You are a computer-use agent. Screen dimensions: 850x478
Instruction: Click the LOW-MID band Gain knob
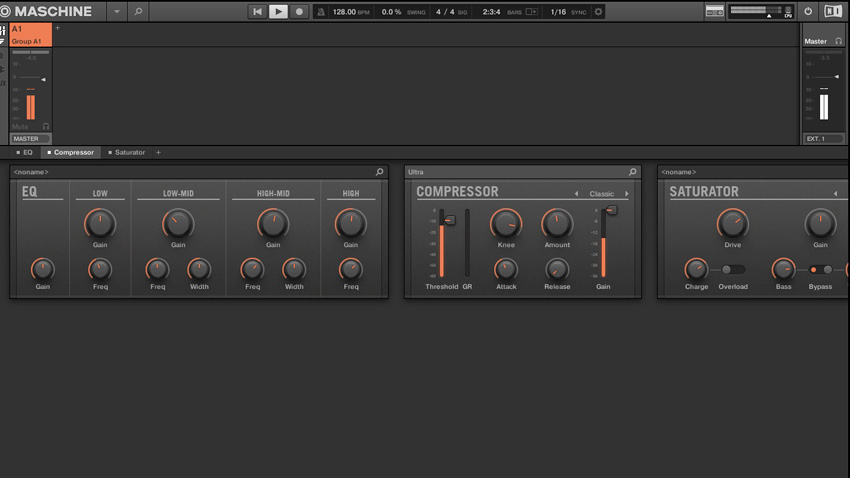(x=178, y=224)
